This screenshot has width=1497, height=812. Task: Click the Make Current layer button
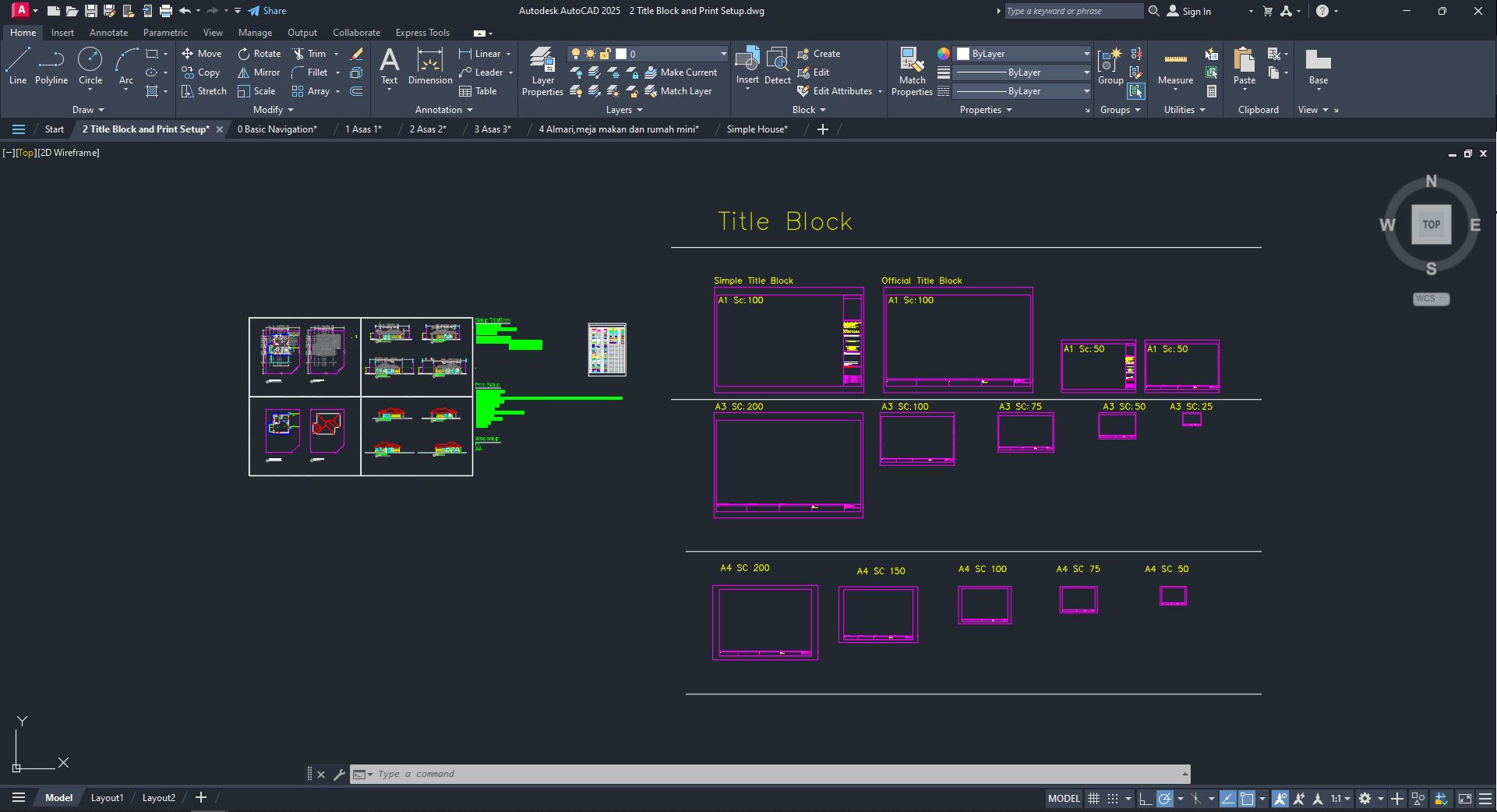click(x=680, y=72)
